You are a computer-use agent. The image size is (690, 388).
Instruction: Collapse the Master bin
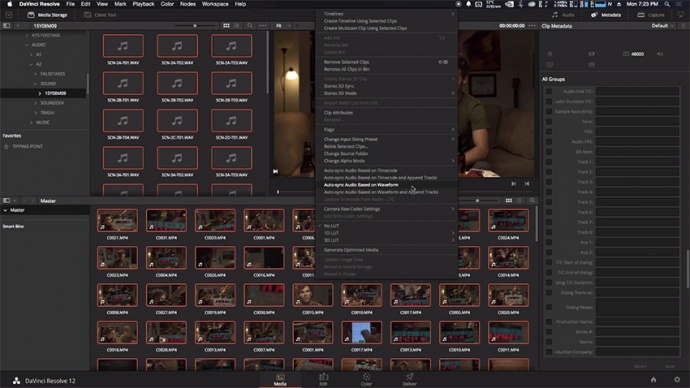(x=5, y=210)
